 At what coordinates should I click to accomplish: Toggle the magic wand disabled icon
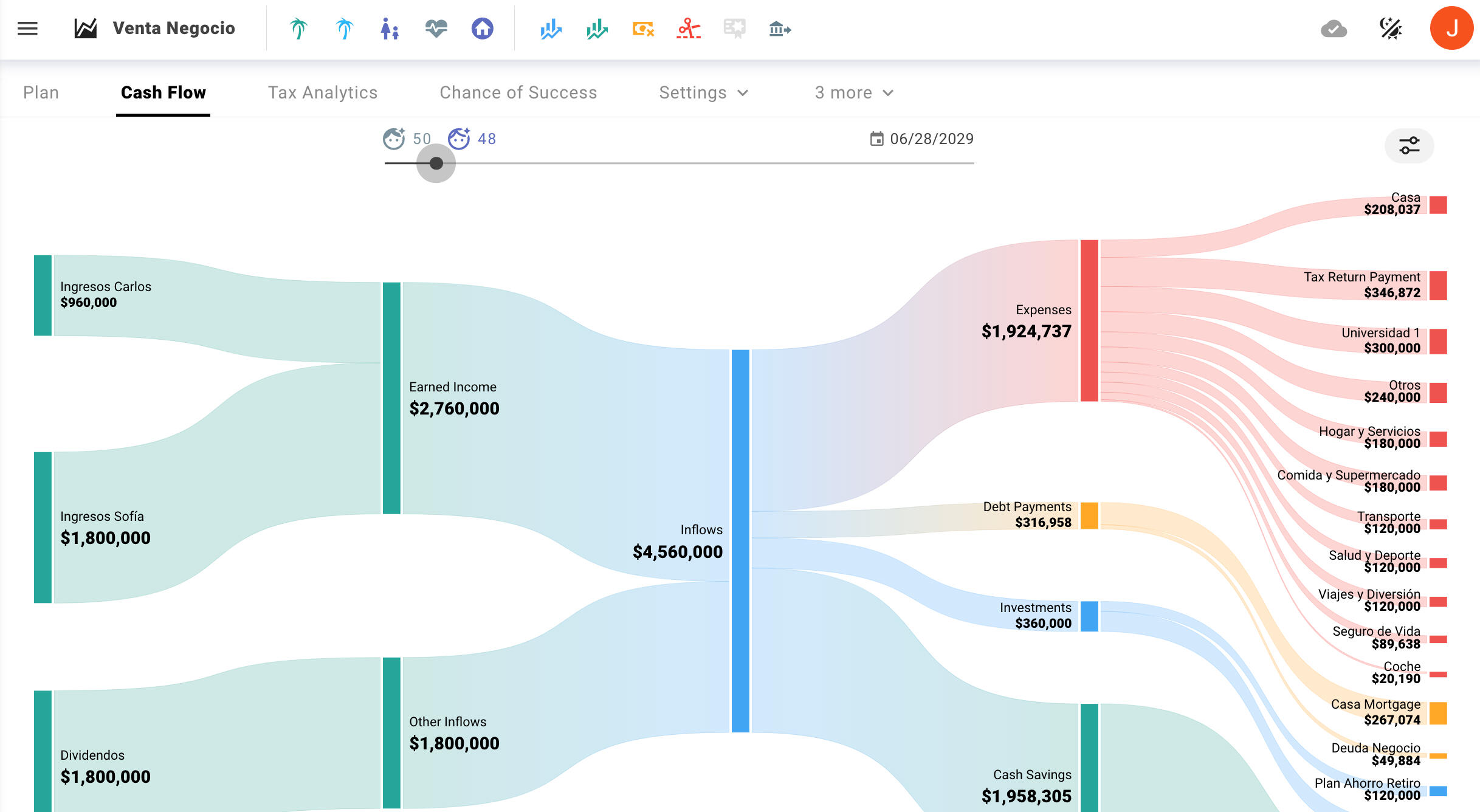(x=1391, y=29)
